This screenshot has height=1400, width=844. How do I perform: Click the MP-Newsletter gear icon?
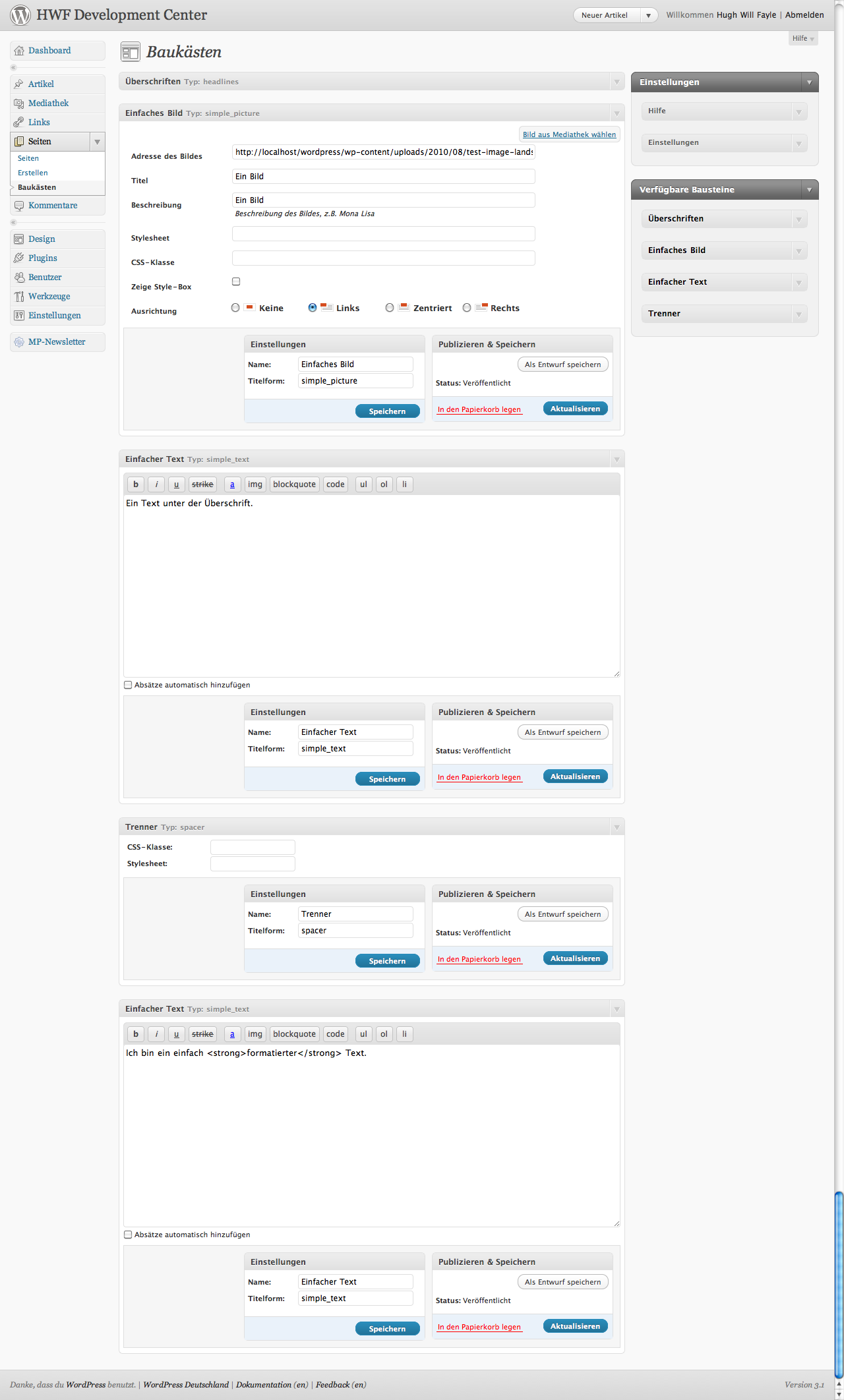click(19, 342)
